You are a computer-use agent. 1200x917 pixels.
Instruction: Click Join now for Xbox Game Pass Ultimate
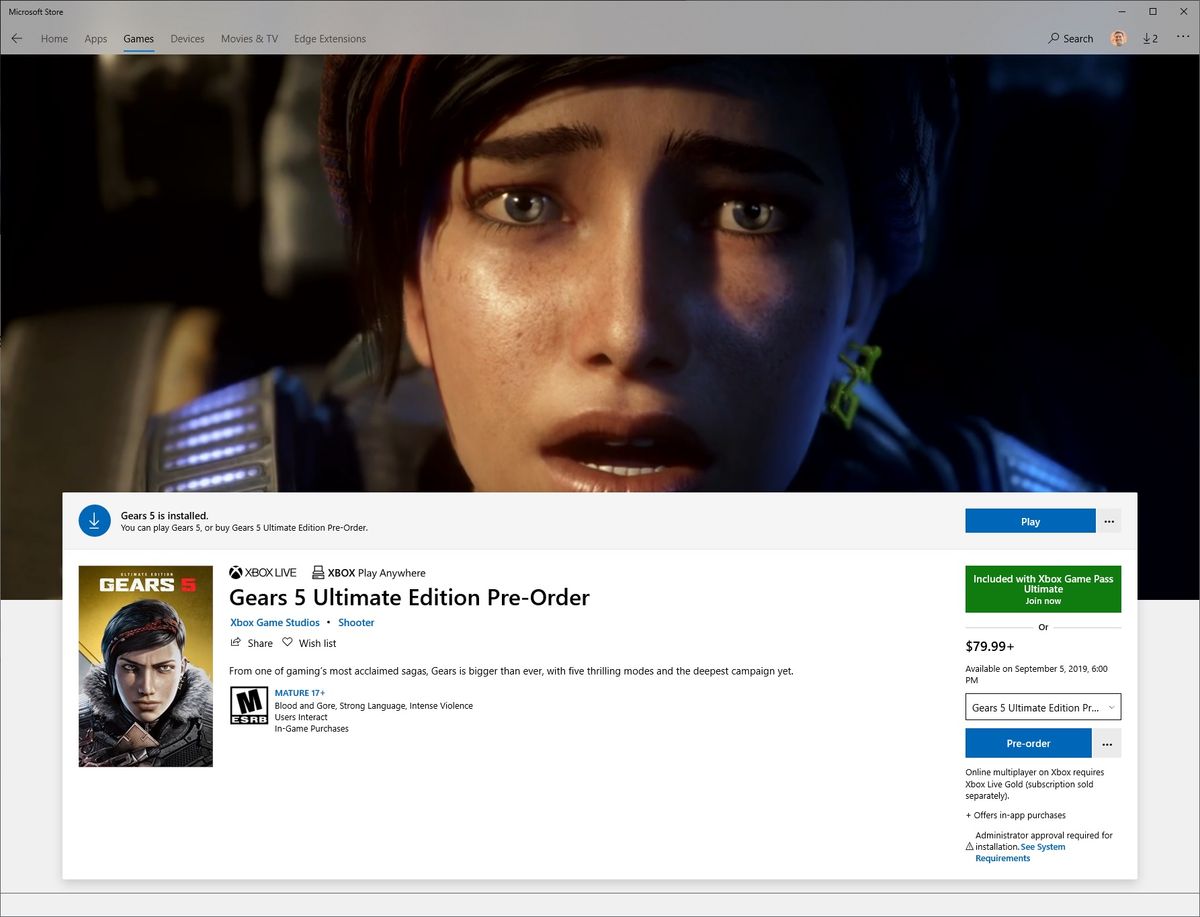(1042, 601)
